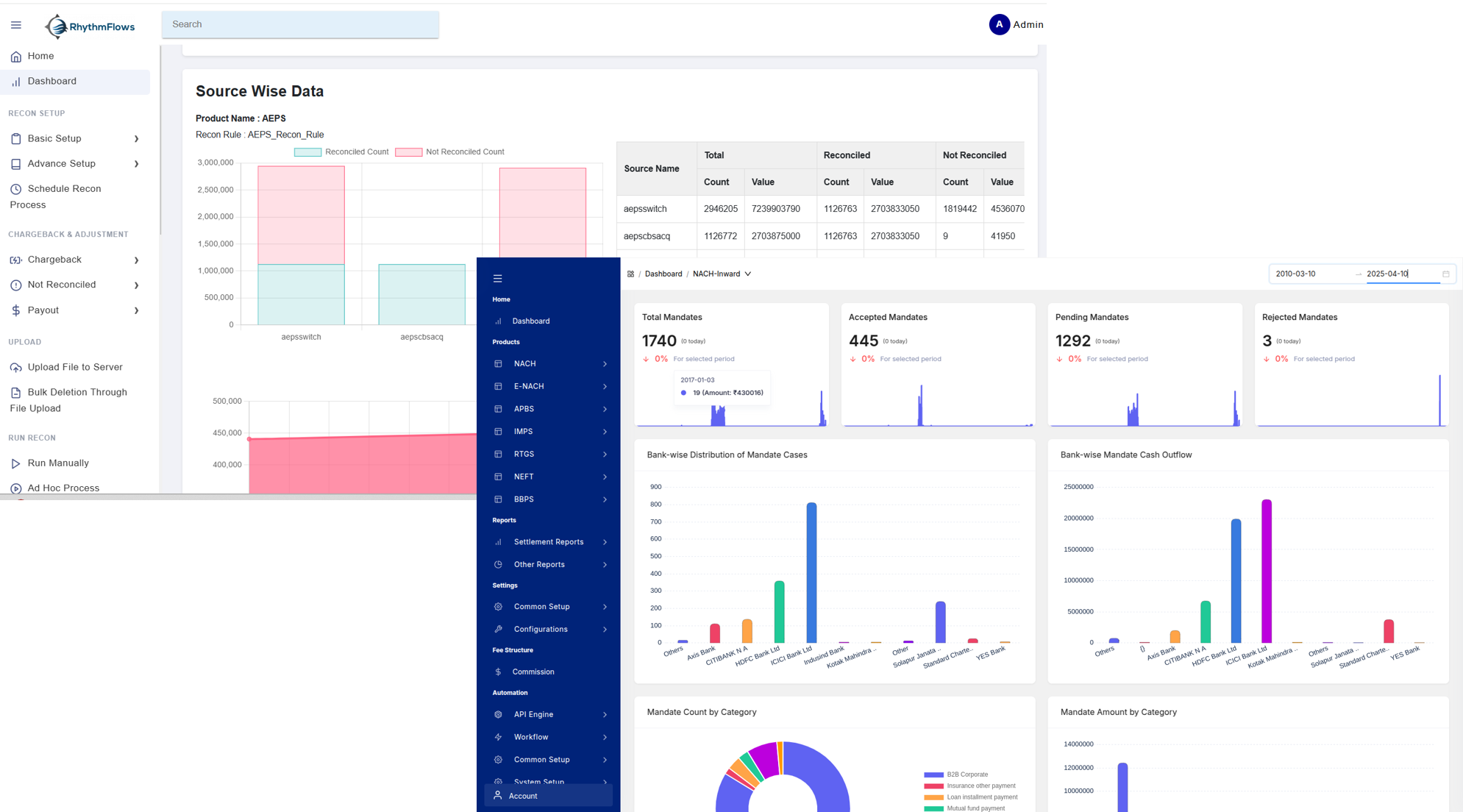The height and width of the screenshot is (812, 1463).
Task: Open the Account link at sidebar bottom
Action: pos(523,796)
